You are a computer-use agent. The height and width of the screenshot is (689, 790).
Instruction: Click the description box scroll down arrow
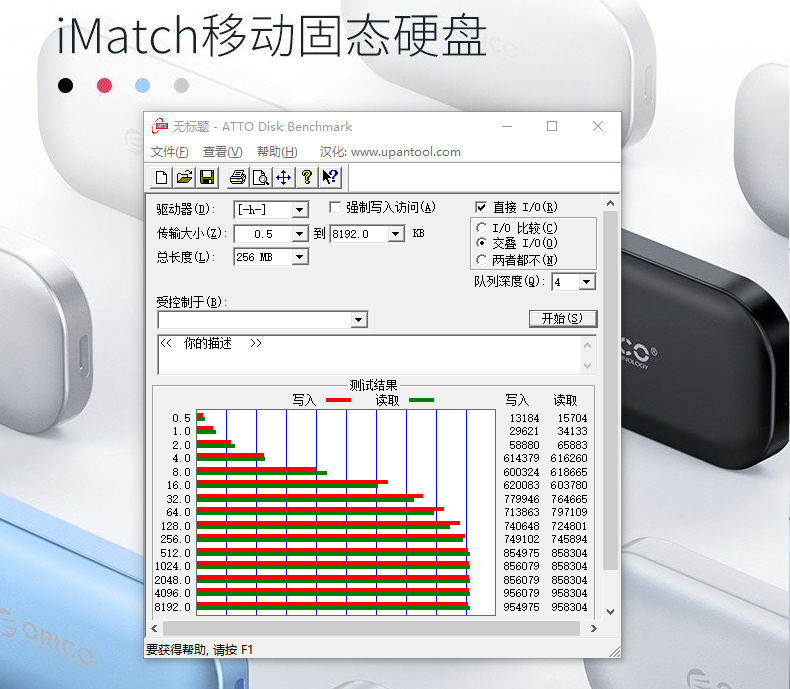[587, 365]
